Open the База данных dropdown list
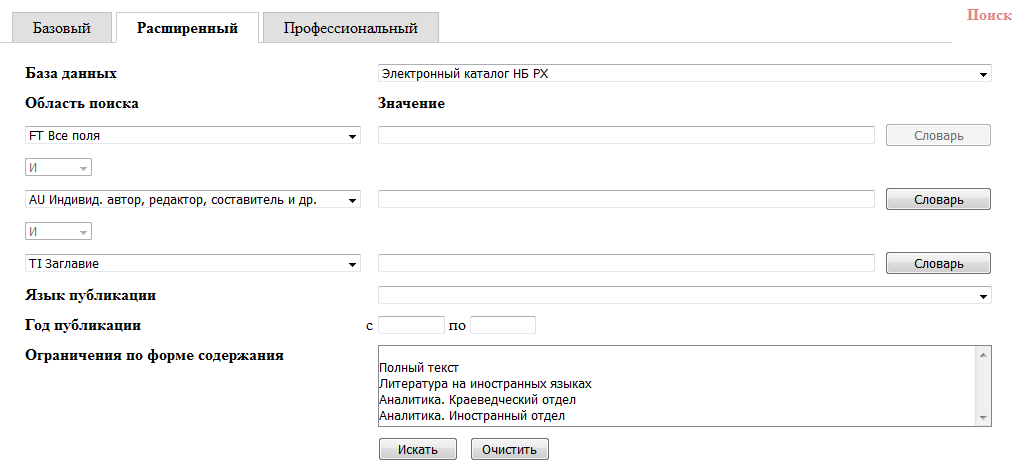 click(x=684, y=73)
